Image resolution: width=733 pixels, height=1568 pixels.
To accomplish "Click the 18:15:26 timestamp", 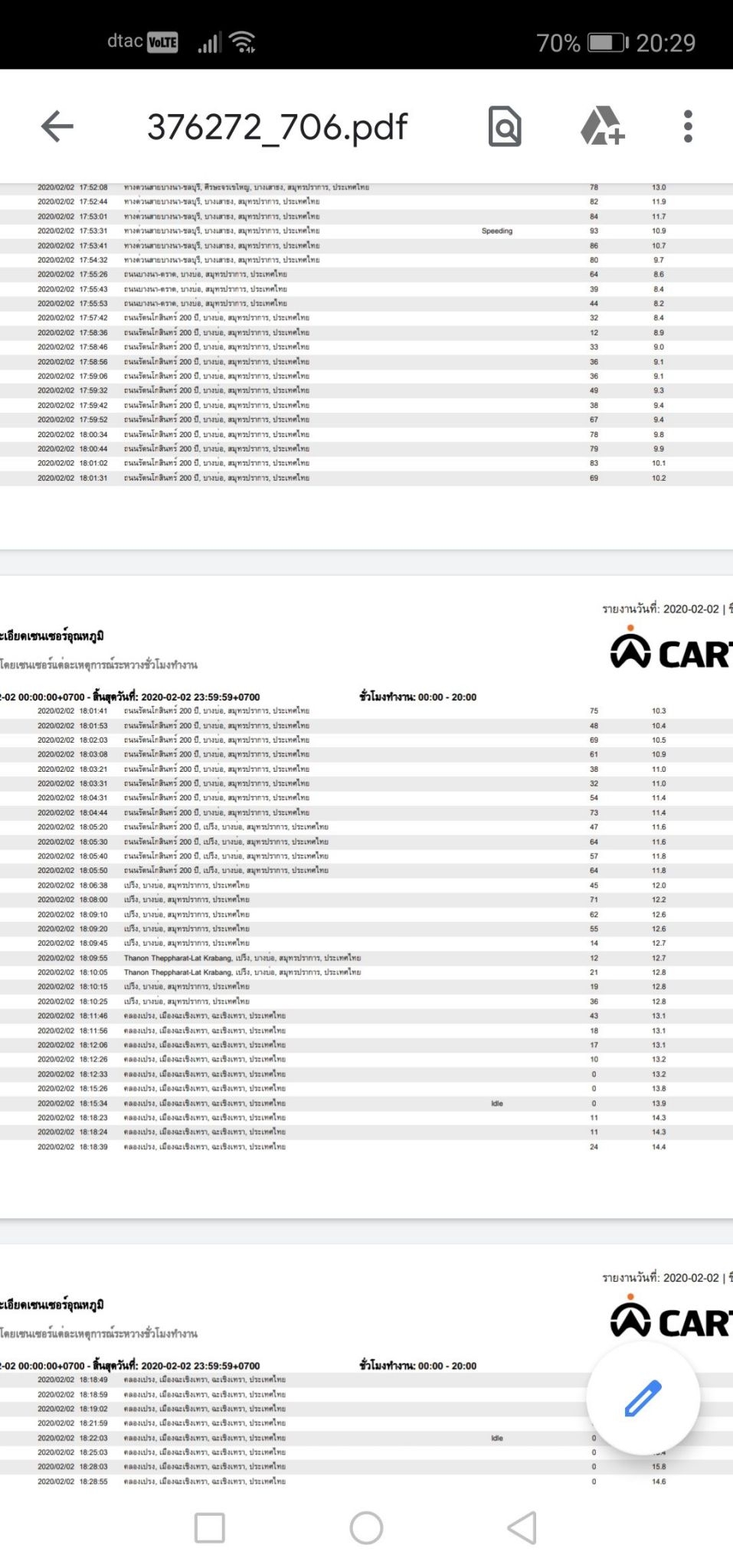I will pyautogui.click(x=93, y=1089).
